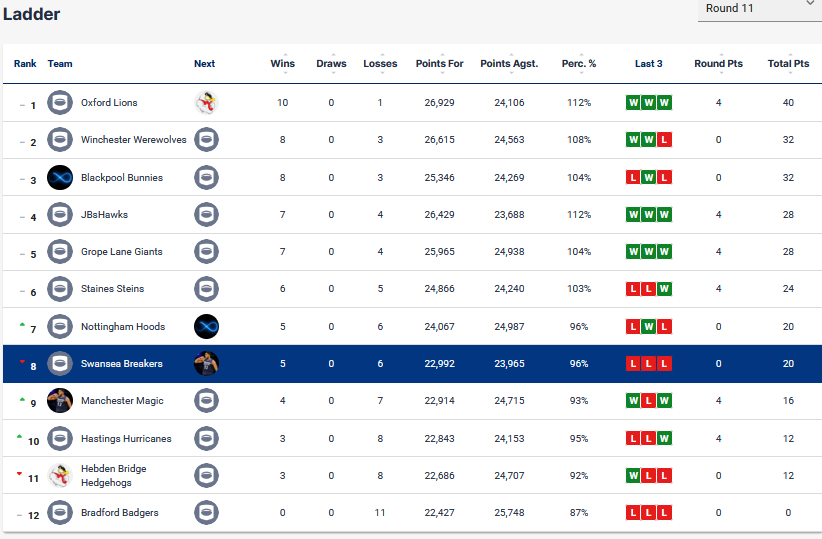This screenshot has width=822, height=539.
Task: Click Manchester Magic player avatar icon
Action: pyautogui.click(x=60, y=401)
